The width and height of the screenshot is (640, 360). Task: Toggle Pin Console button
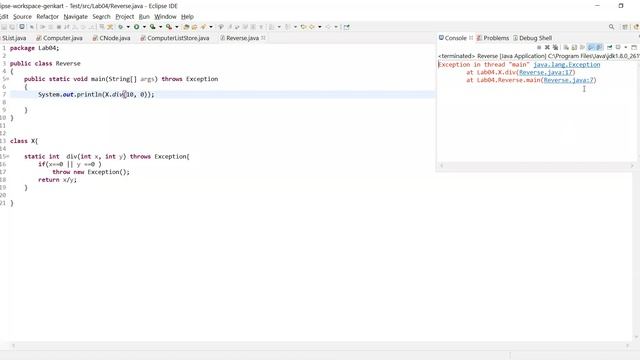tap(609, 47)
